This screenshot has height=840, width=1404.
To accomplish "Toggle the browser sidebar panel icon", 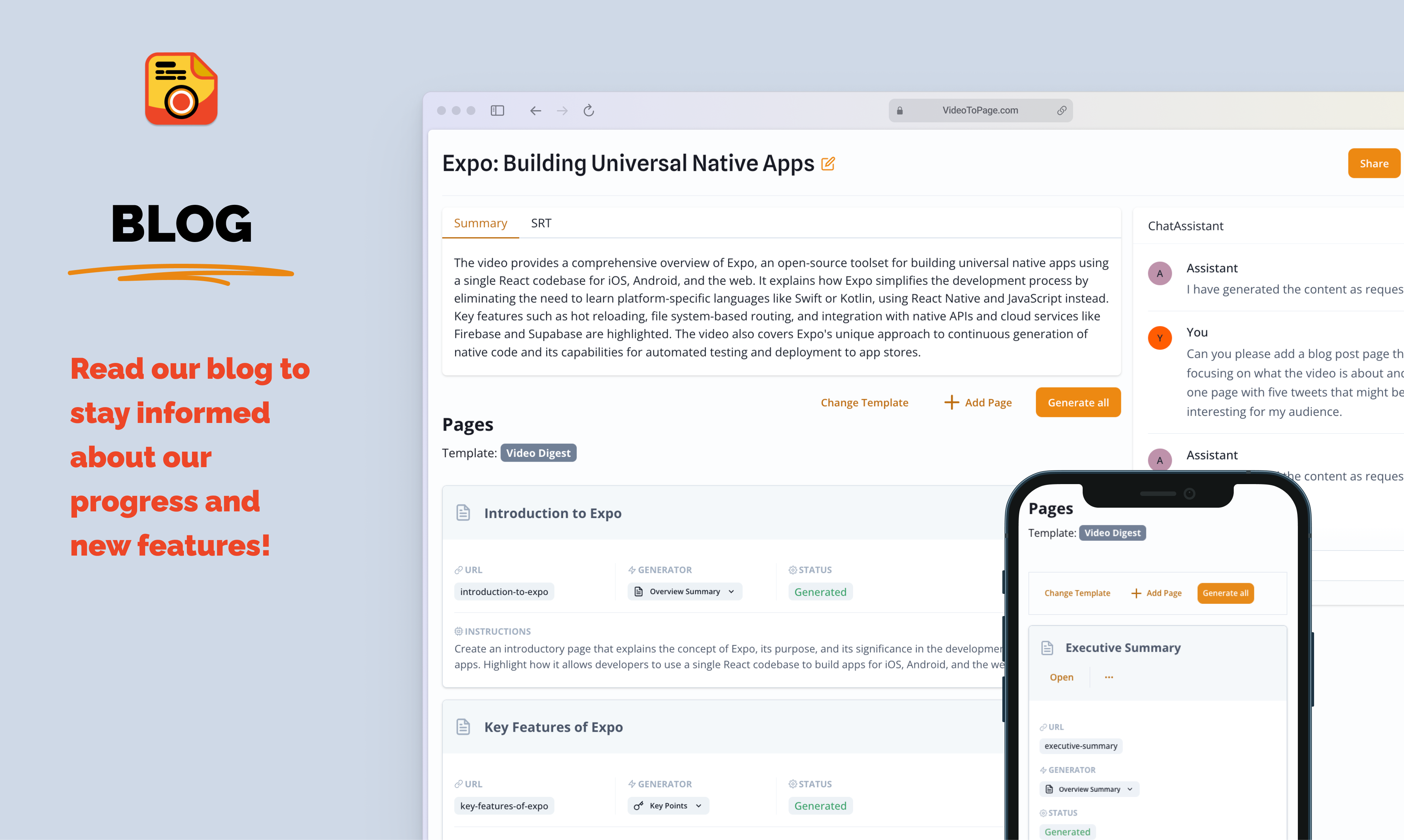I will click(497, 111).
